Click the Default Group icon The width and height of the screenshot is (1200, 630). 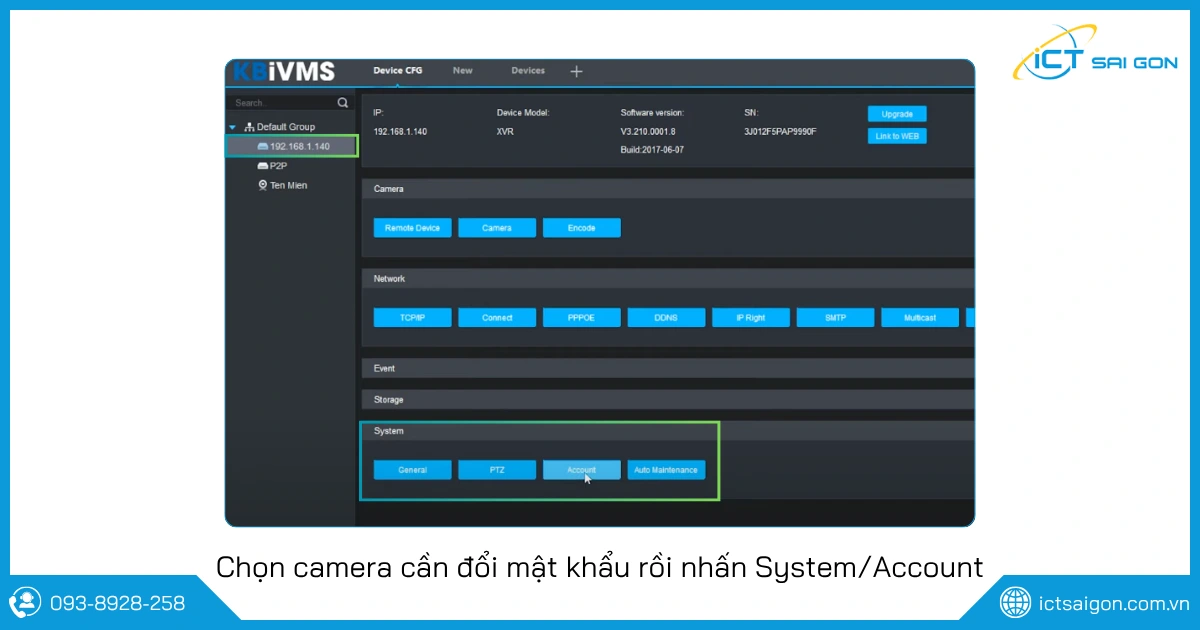click(x=249, y=127)
